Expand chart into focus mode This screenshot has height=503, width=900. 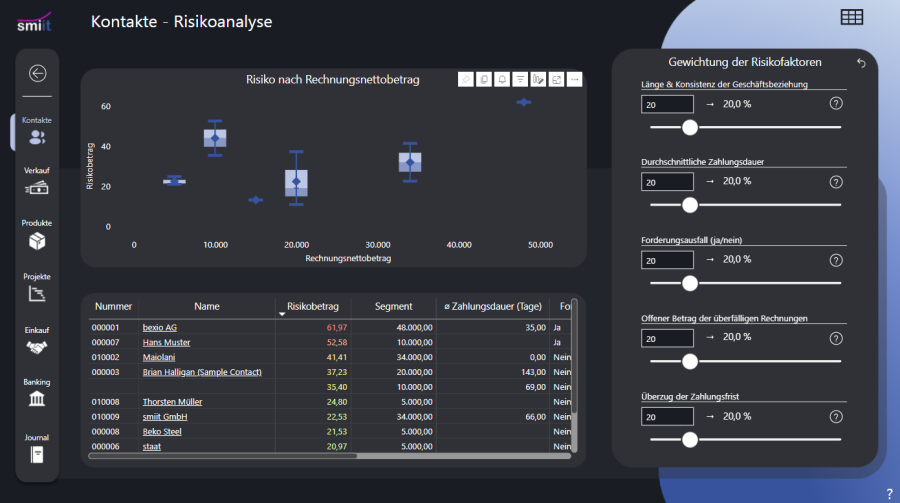point(556,80)
